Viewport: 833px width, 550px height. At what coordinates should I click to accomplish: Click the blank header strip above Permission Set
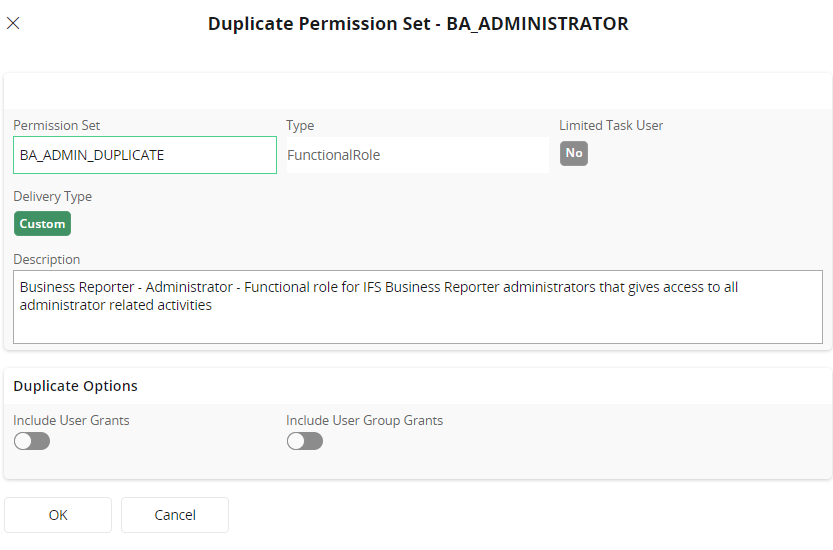417,91
